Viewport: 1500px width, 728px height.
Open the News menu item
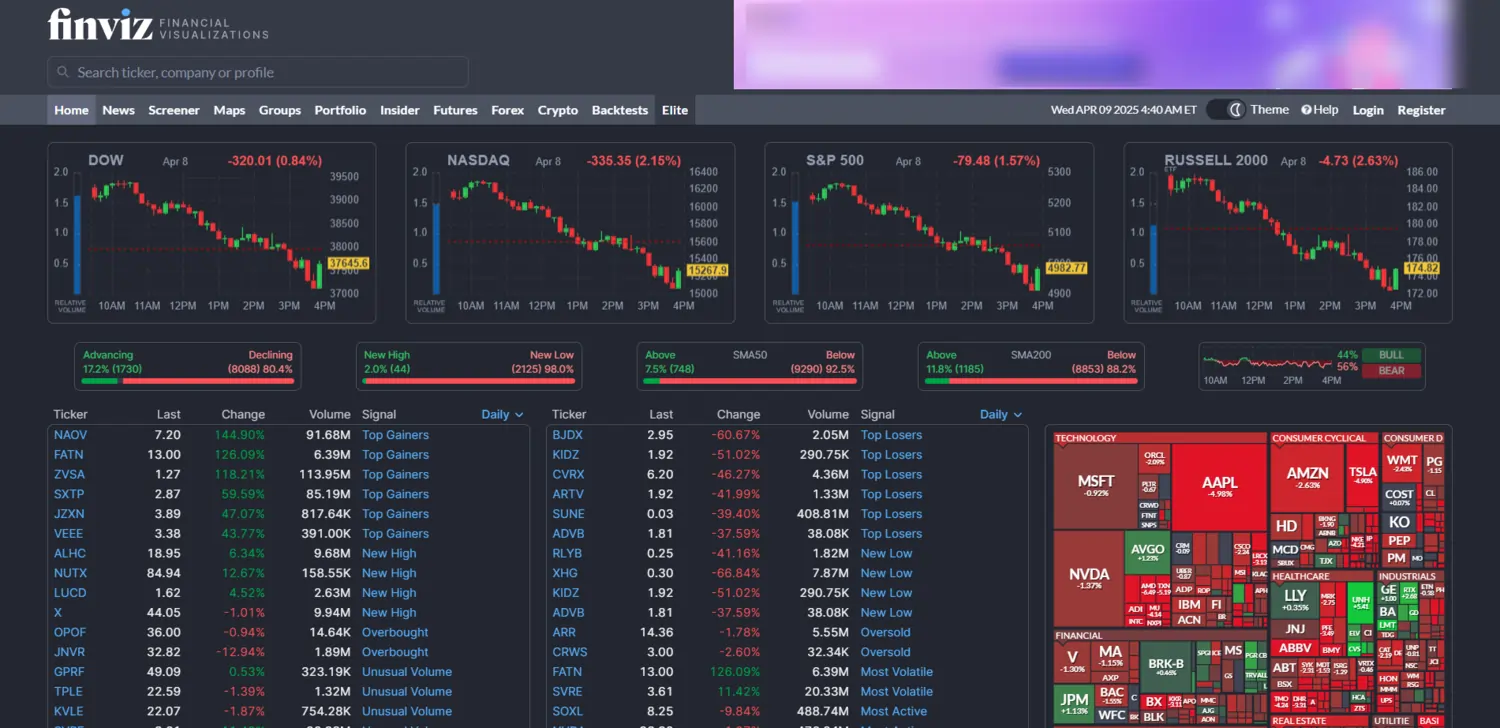pyautogui.click(x=118, y=110)
